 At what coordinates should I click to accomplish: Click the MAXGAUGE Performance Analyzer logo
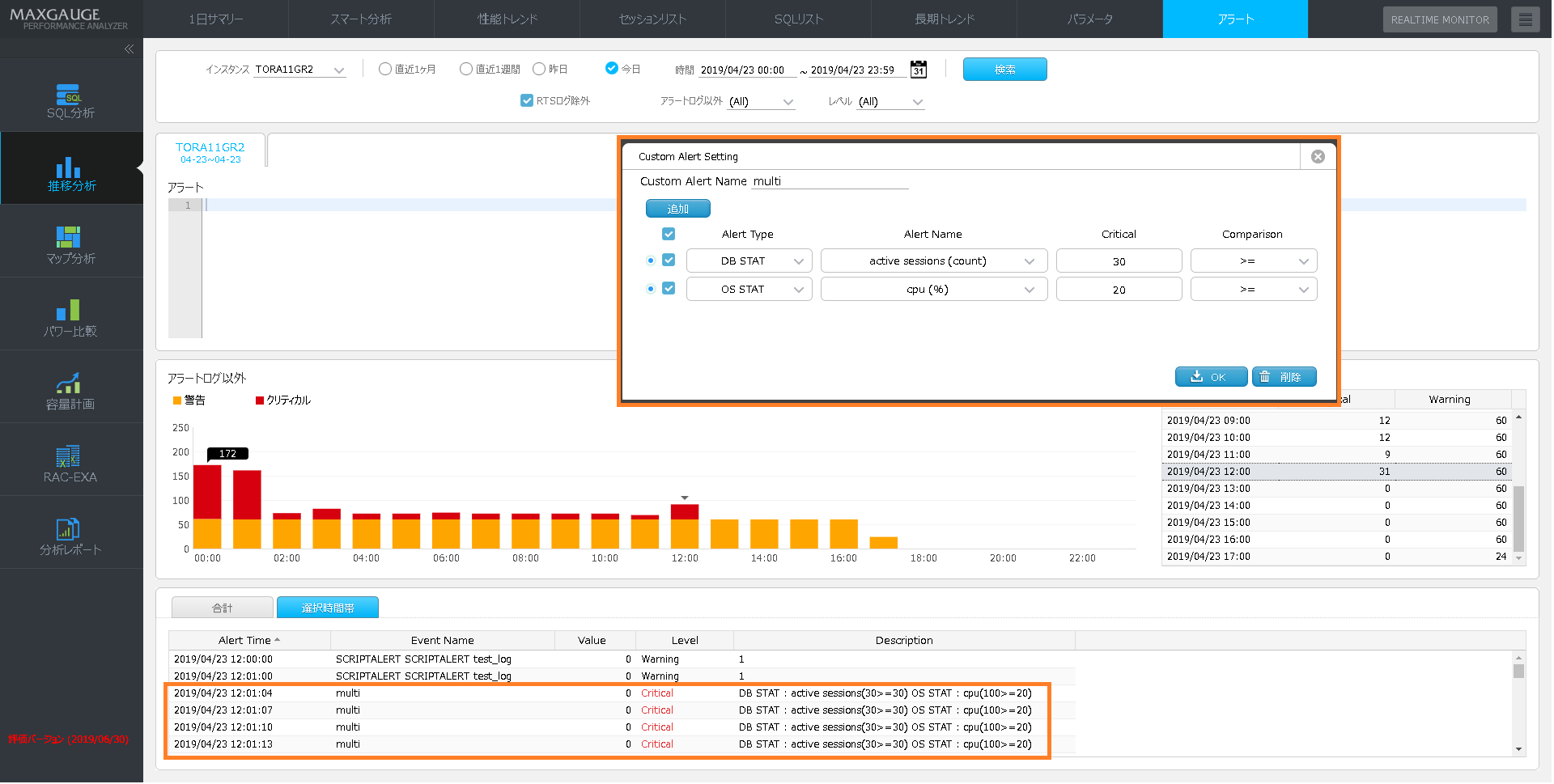tap(69, 19)
